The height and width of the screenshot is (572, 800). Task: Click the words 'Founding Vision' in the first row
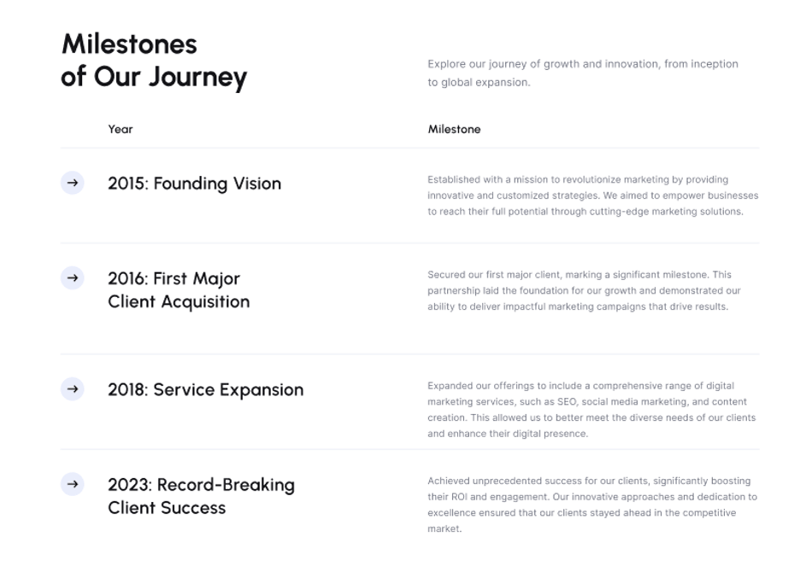coord(217,184)
